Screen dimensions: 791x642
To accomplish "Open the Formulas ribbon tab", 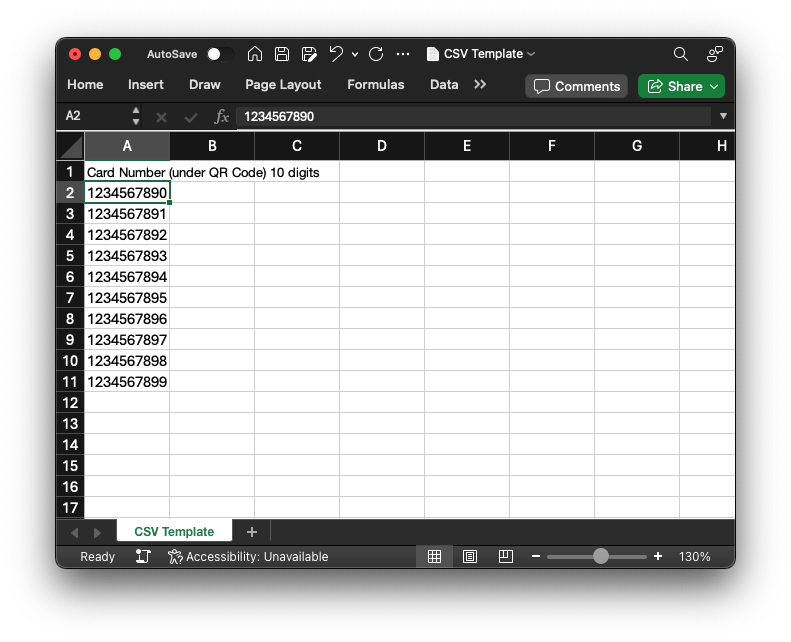I will pyautogui.click(x=376, y=85).
